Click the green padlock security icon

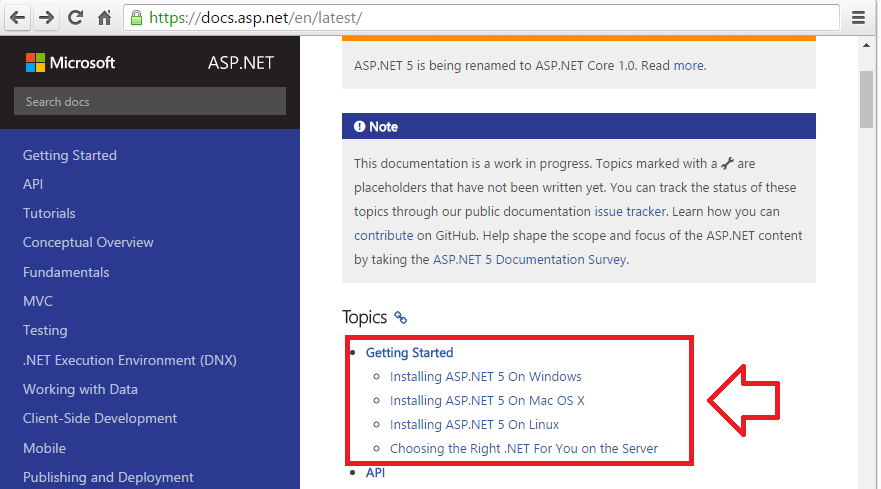[137, 17]
